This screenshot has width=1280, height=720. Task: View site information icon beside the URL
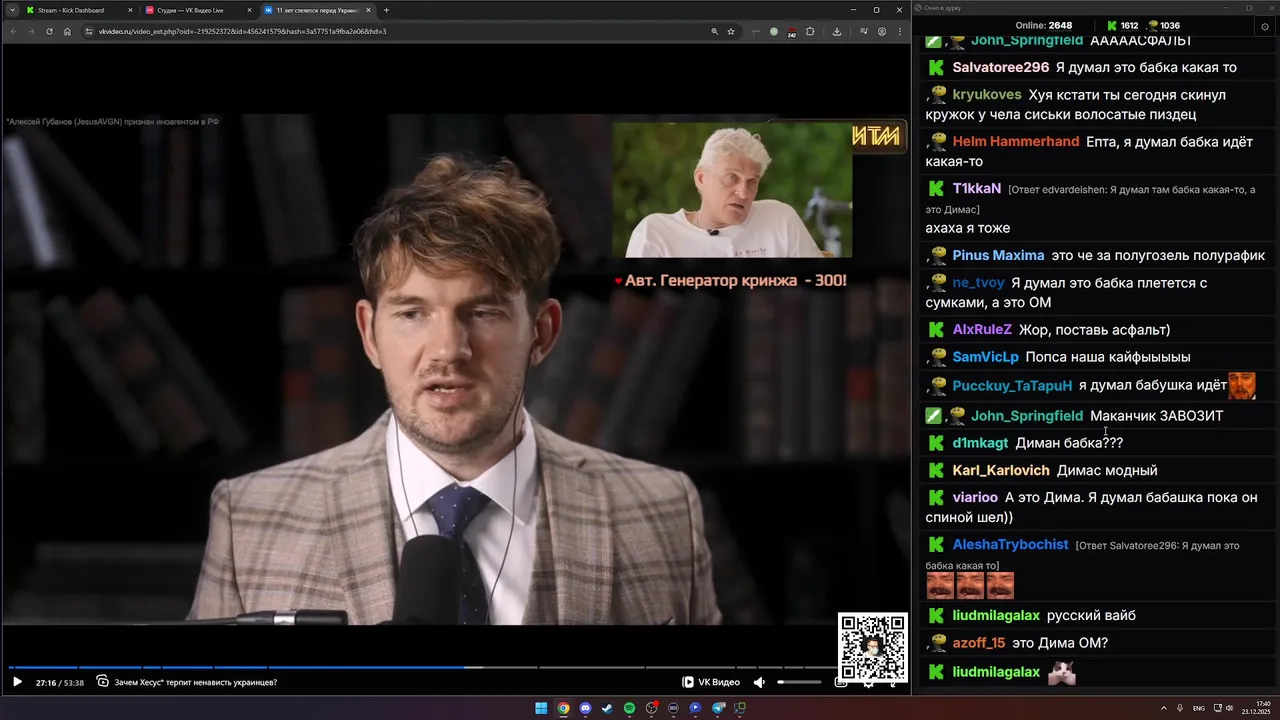pyautogui.click(x=89, y=31)
